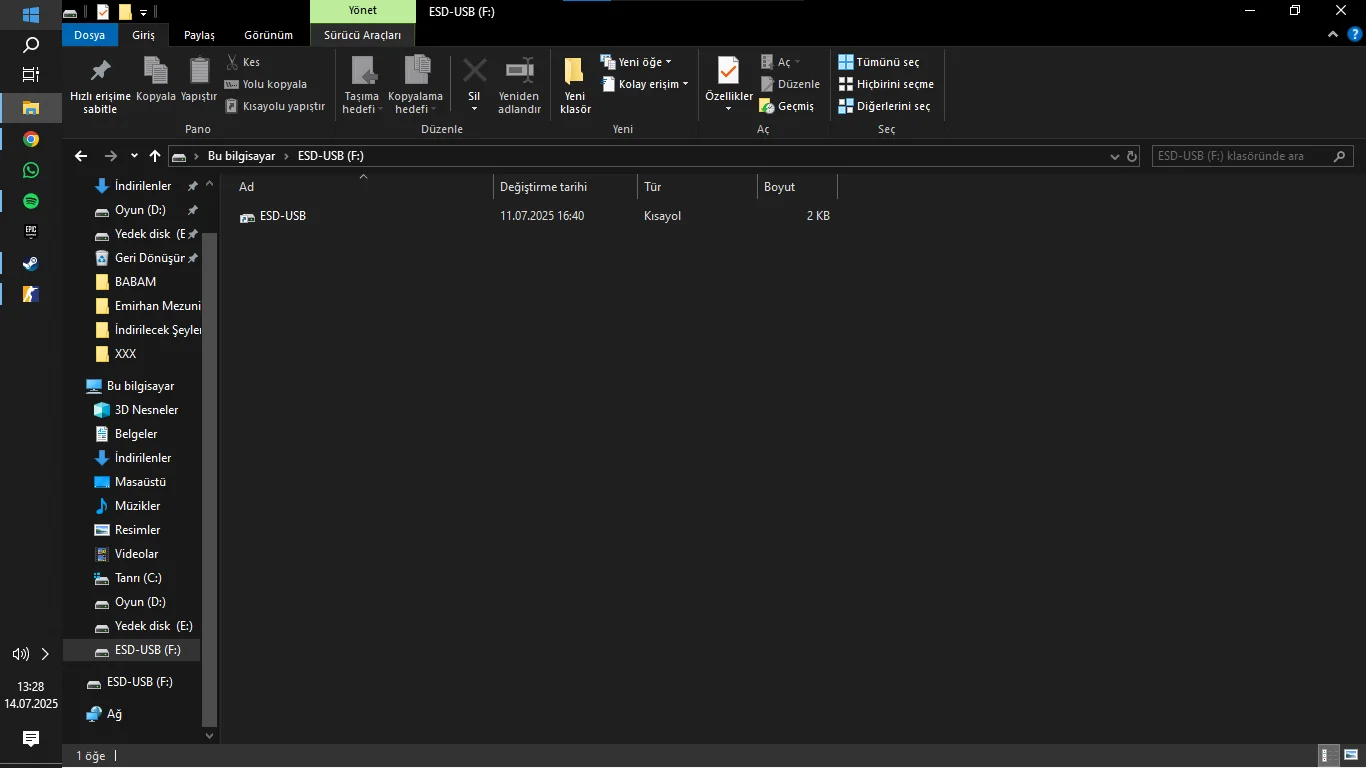Switch to the Paylaş tab
The height and width of the screenshot is (768, 1366).
200,35
